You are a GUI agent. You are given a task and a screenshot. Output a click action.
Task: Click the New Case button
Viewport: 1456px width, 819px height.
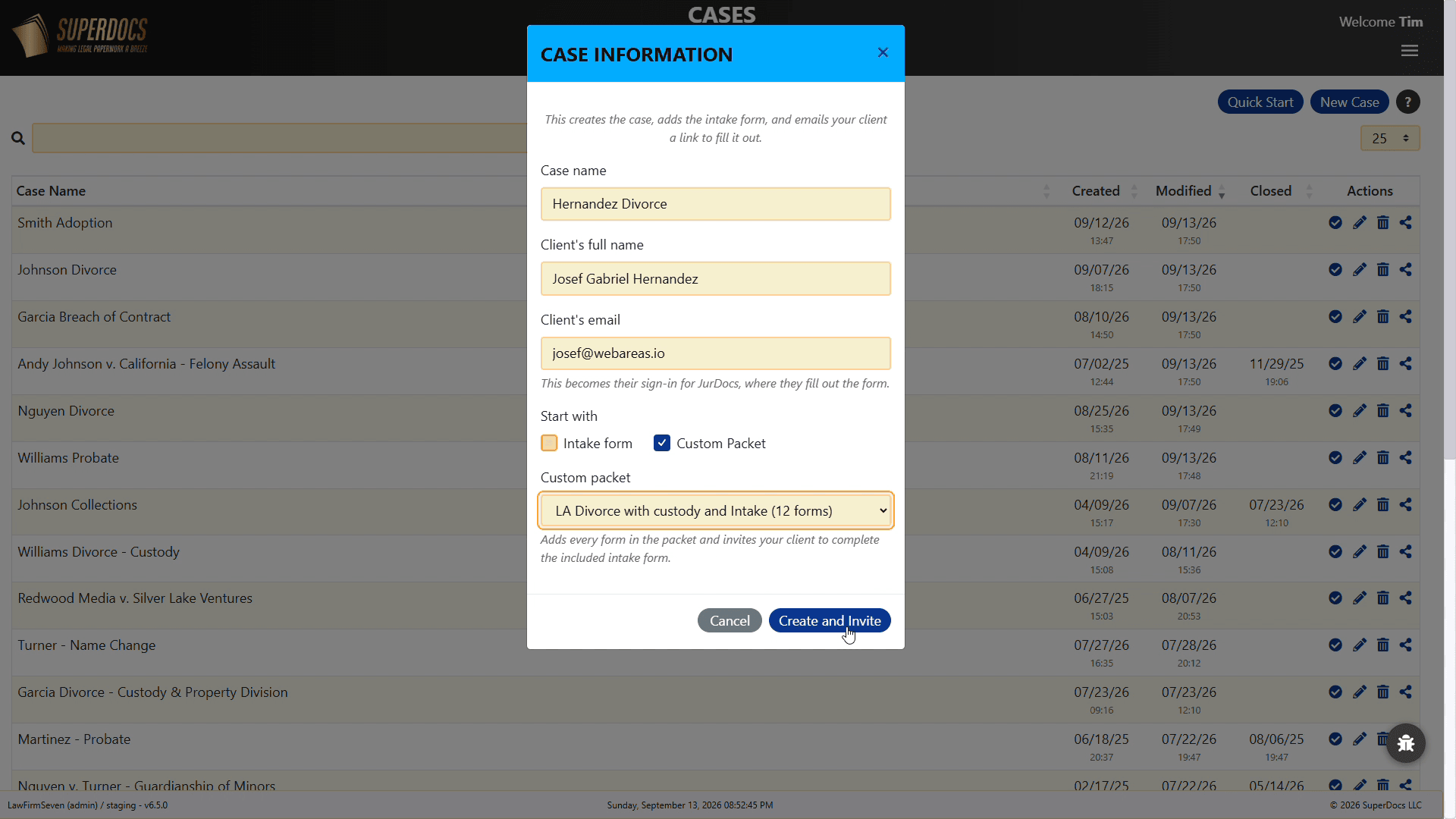click(1350, 102)
